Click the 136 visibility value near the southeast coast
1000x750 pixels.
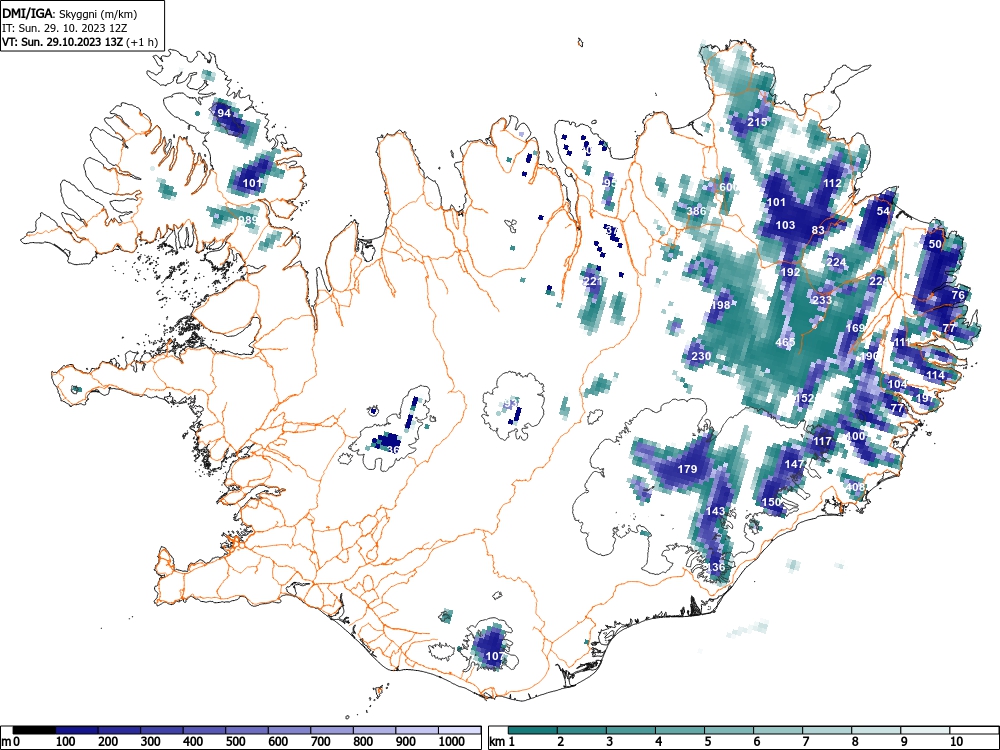[716, 567]
